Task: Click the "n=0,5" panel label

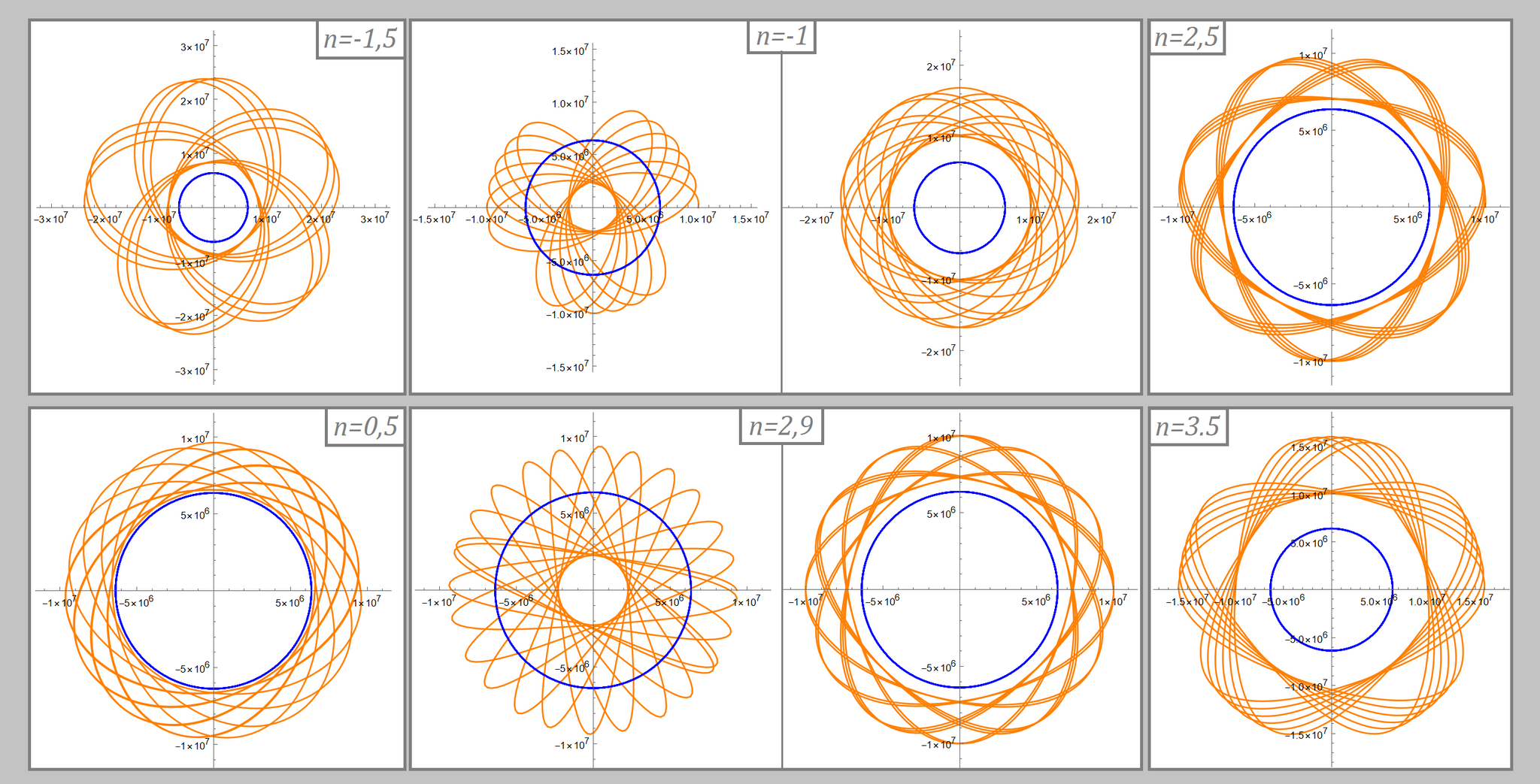Action: coord(365,427)
